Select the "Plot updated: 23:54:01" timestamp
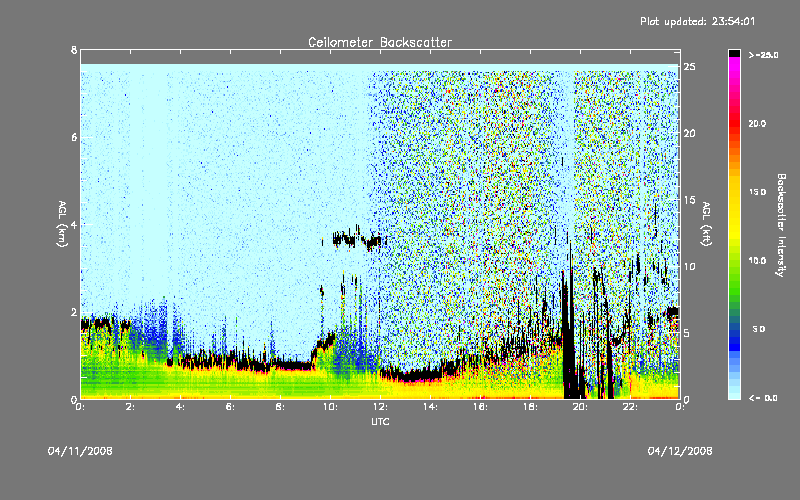 [697, 21]
